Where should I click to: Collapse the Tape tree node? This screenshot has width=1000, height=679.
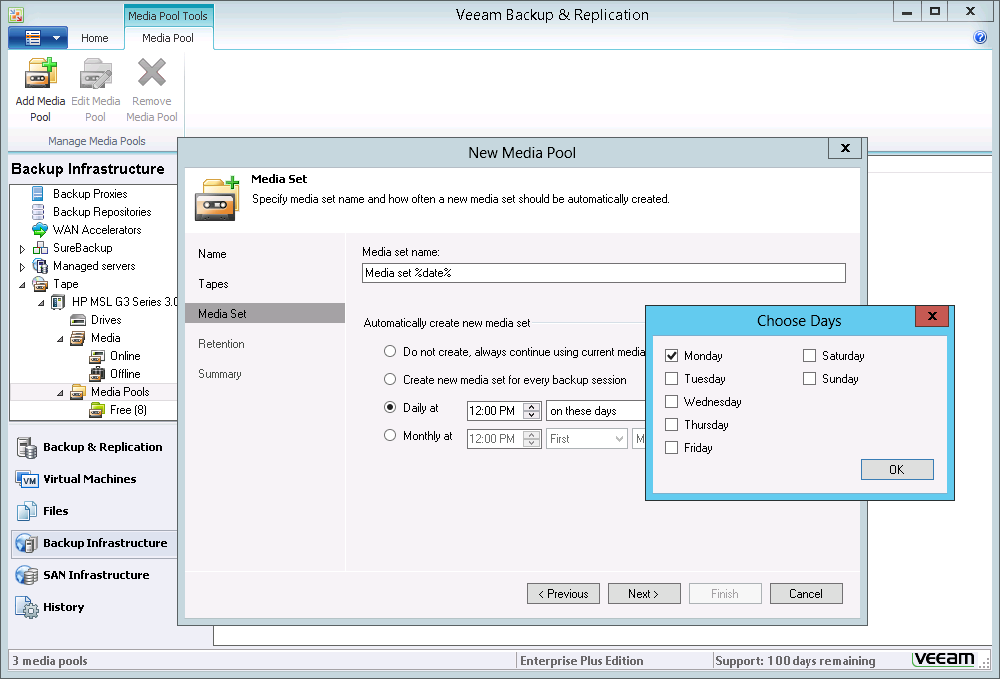(x=22, y=284)
